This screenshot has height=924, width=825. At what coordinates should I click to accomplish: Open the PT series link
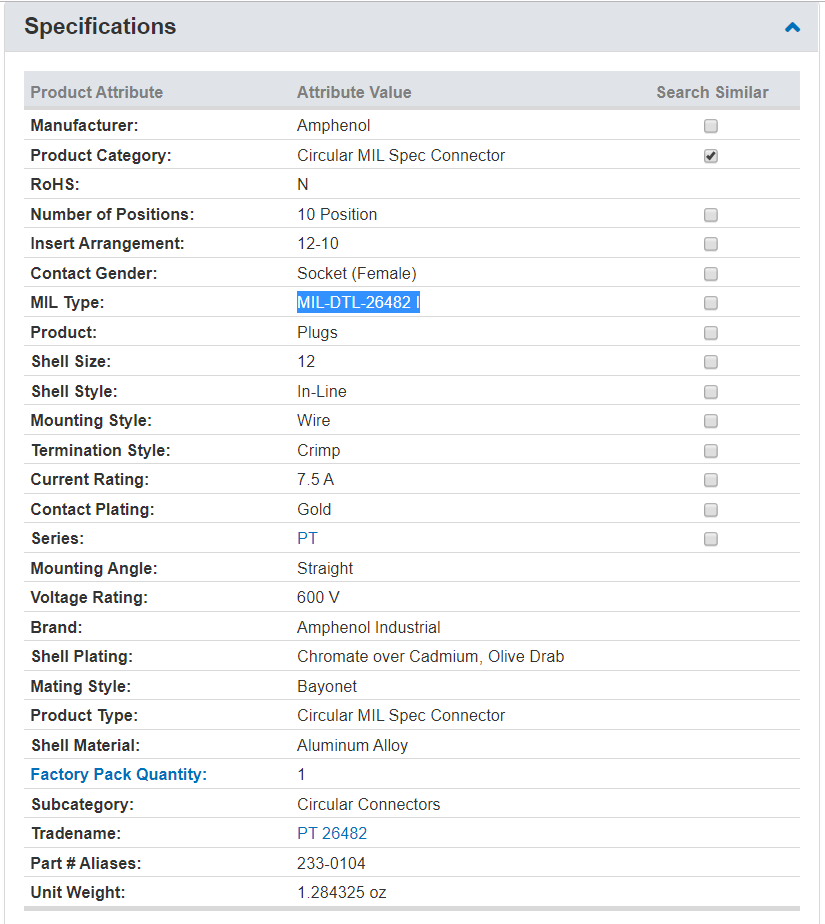click(x=307, y=539)
